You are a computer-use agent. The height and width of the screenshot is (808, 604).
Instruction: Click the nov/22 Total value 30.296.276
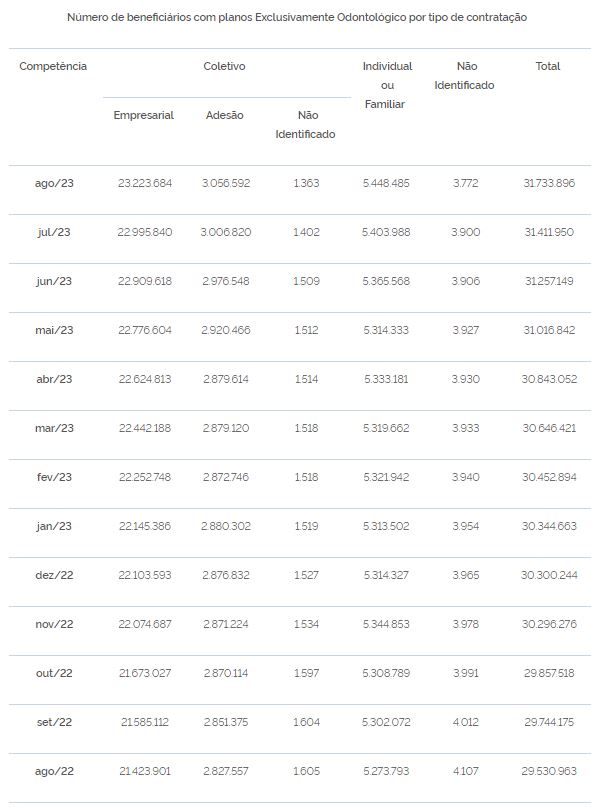coord(549,624)
